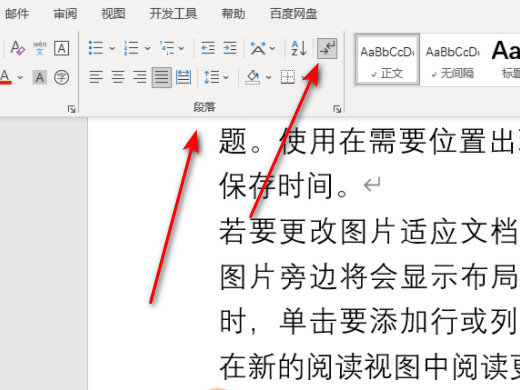Align text right
Viewport: 520px width, 390px height.
coord(140,77)
